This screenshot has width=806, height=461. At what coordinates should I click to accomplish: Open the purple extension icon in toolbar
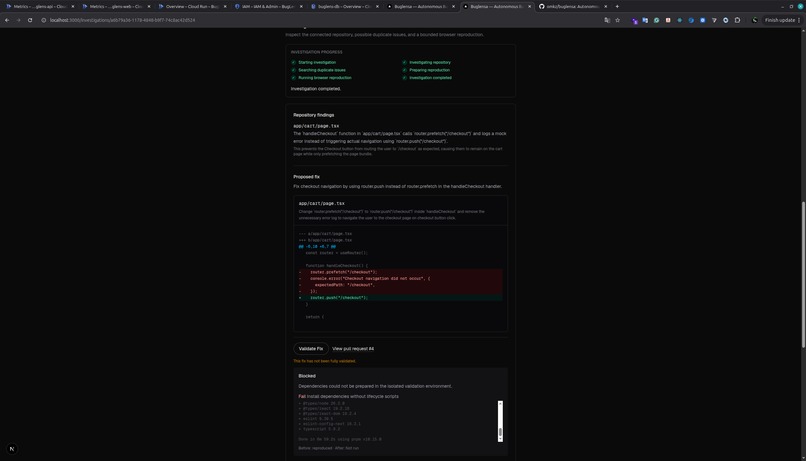click(x=635, y=21)
